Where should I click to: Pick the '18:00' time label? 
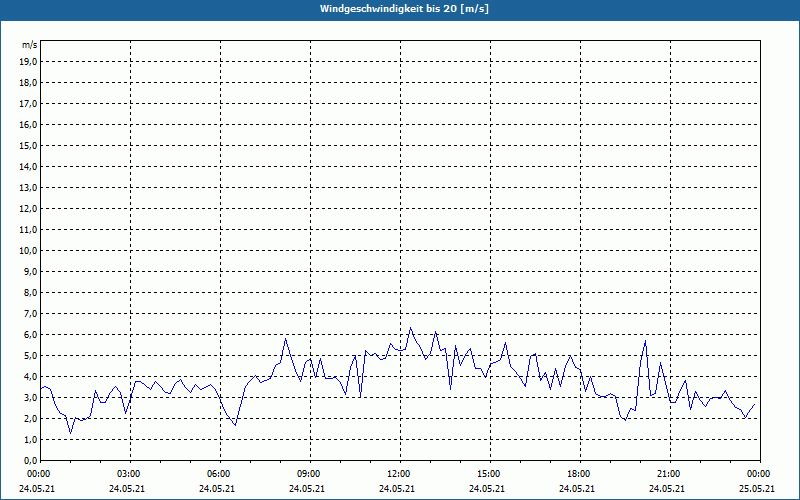[579, 474]
